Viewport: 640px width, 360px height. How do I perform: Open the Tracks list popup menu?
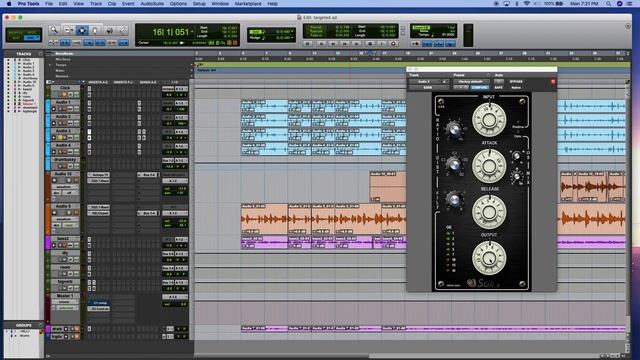point(40,53)
